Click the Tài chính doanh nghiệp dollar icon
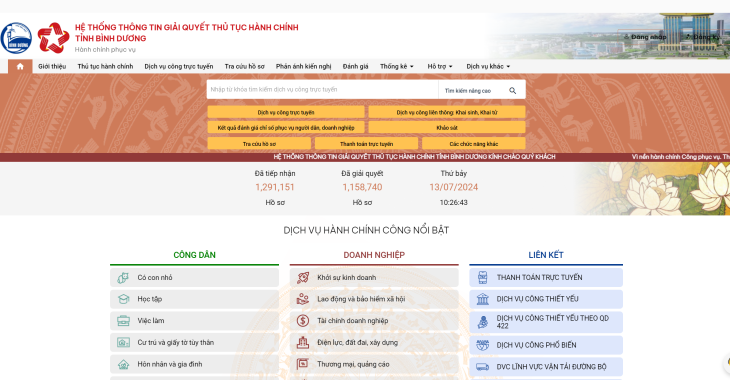730x380 pixels. tap(303, 320)
